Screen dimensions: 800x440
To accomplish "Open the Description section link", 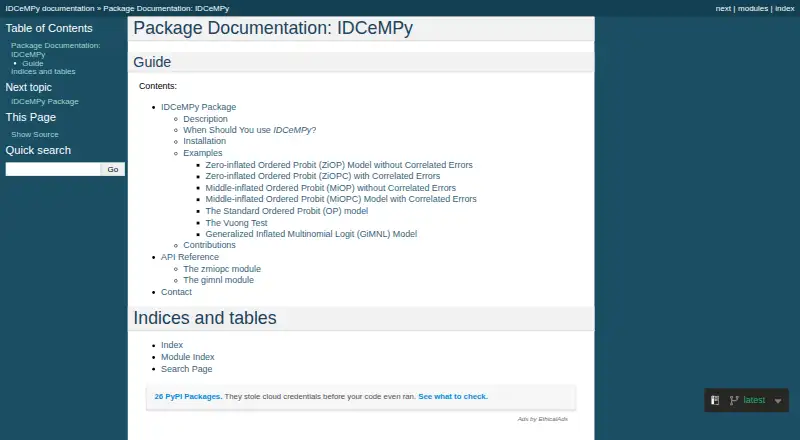I will [x=205, y=119].
